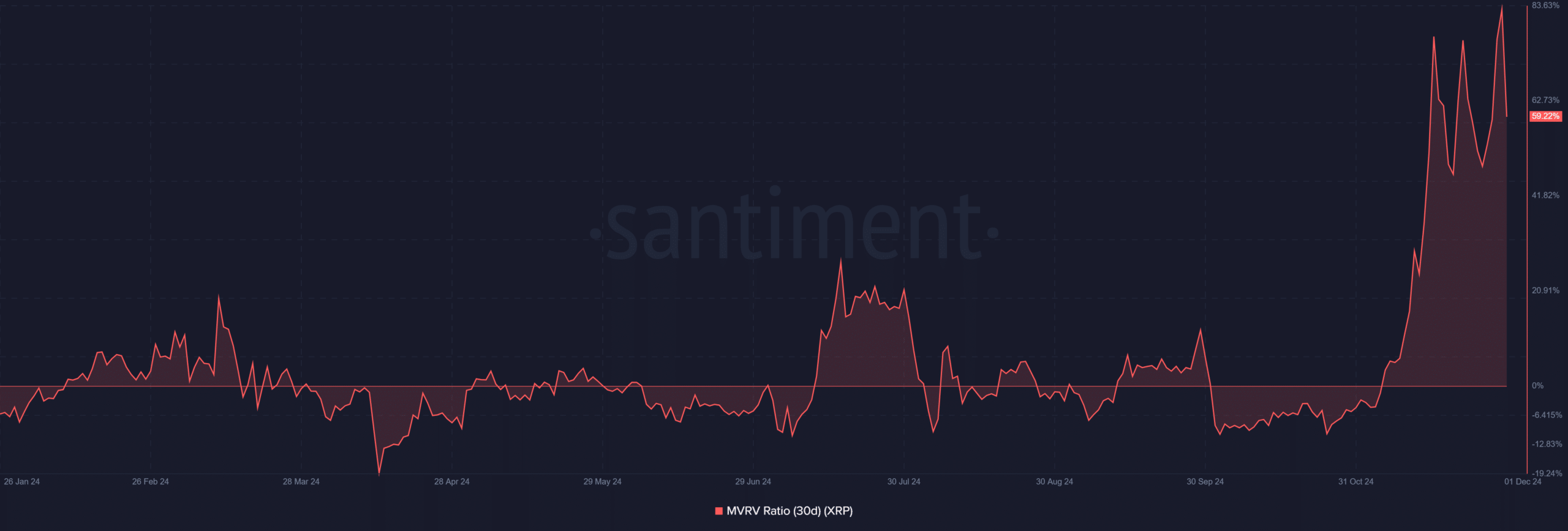1568x531 pixels.
Task: Click the 83.63% y-axis label
Action: point(1545,6)
